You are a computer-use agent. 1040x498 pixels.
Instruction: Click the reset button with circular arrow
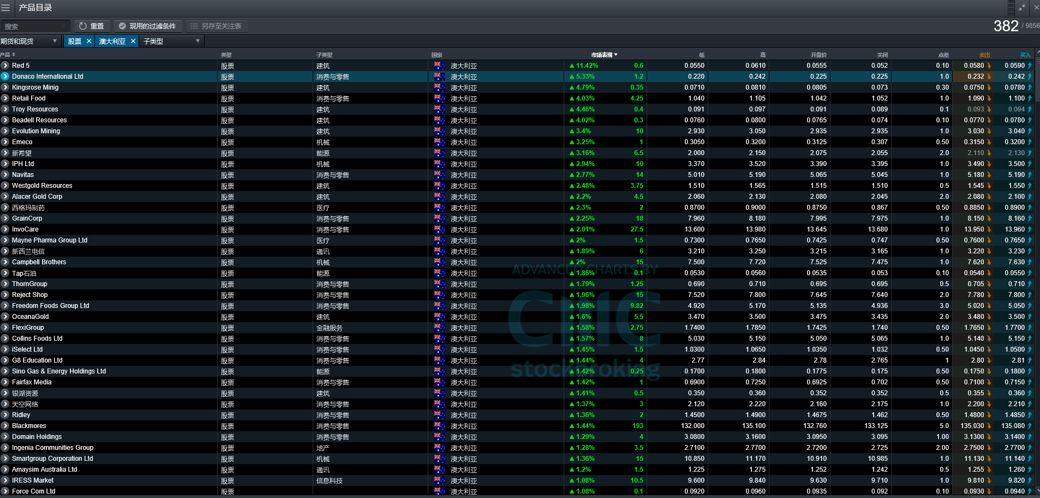(92, 26)
